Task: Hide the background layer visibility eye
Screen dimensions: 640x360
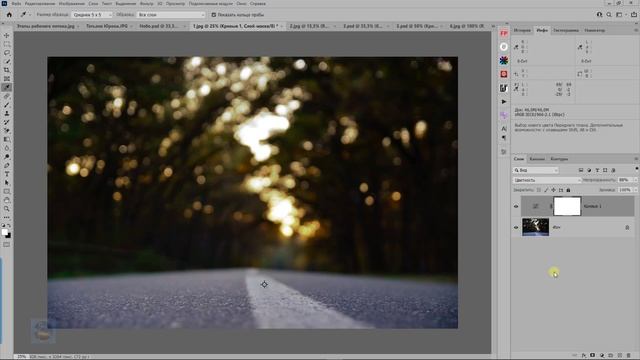Action: click(x=516, y=227)
